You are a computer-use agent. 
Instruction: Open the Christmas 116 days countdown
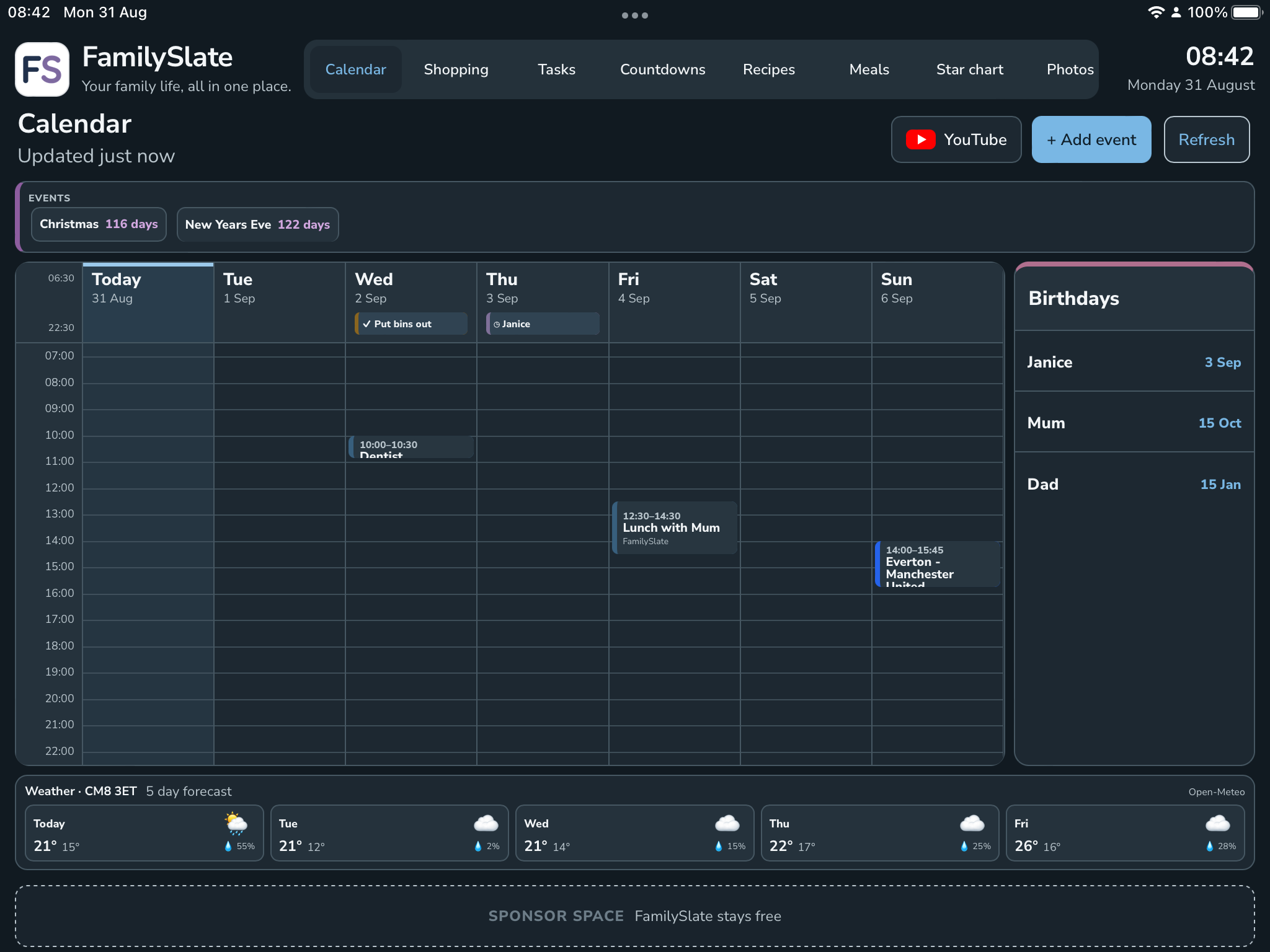tap(99, 224)
